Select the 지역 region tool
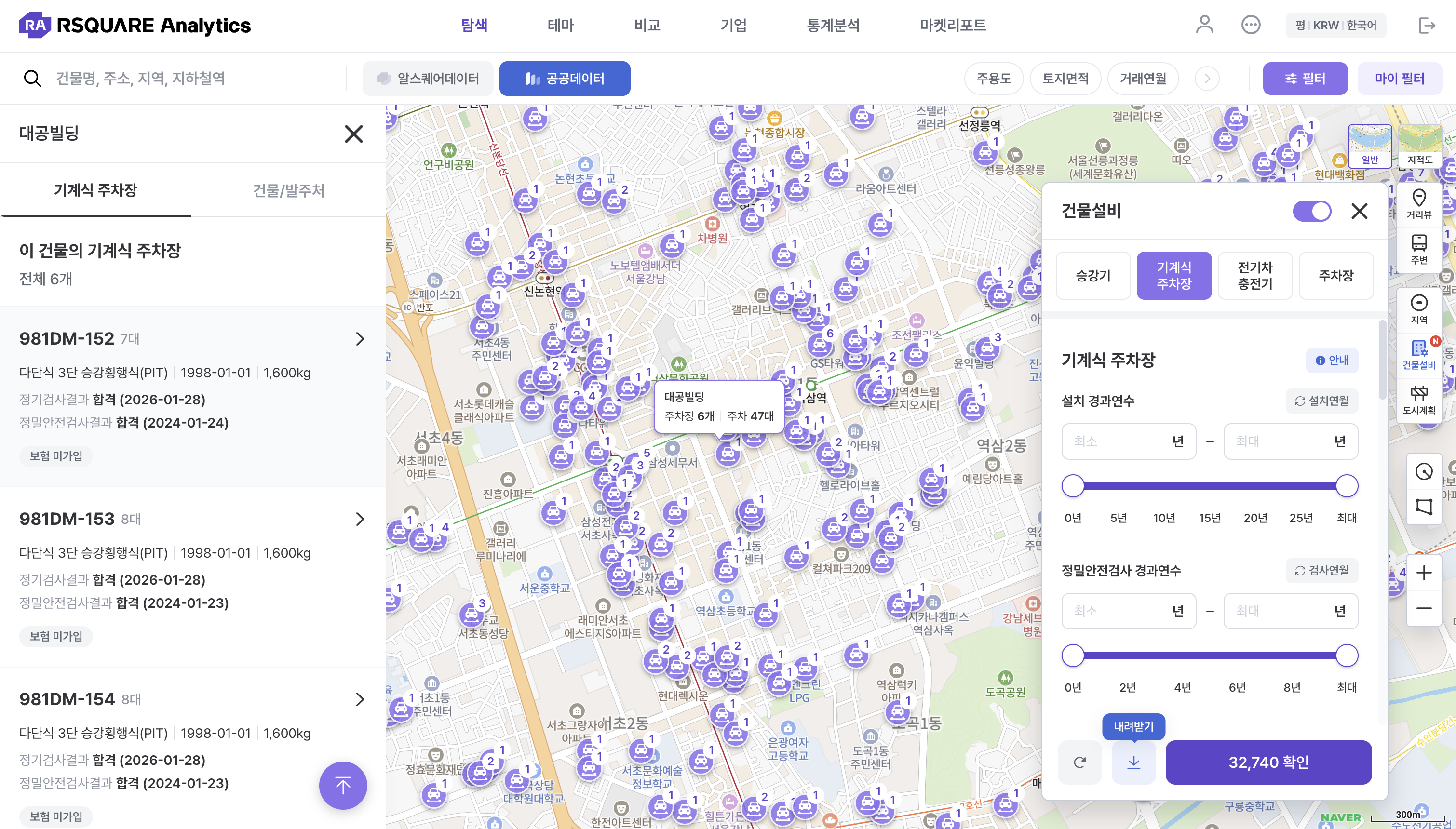Image resolution: width=1456 pixels, height=829 pixels. point(1418,309)
